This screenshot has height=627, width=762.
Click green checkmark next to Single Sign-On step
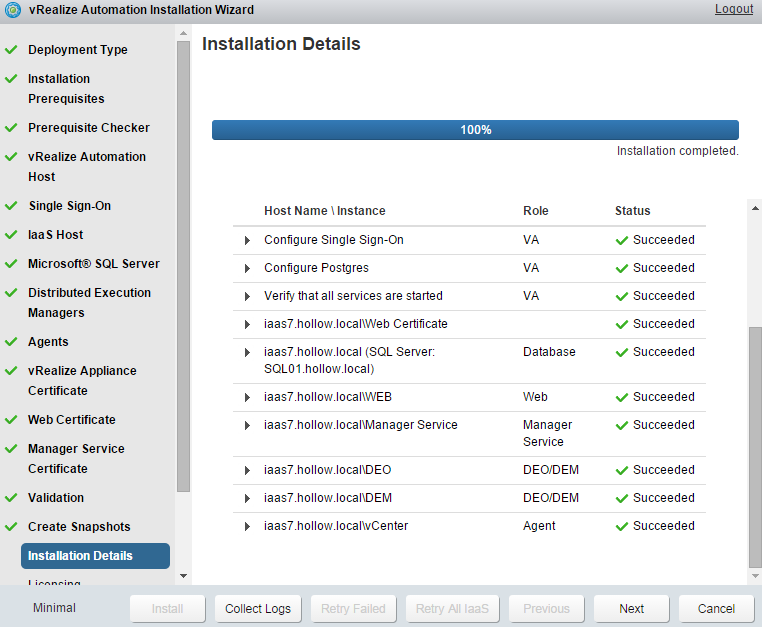pos(11,206)
